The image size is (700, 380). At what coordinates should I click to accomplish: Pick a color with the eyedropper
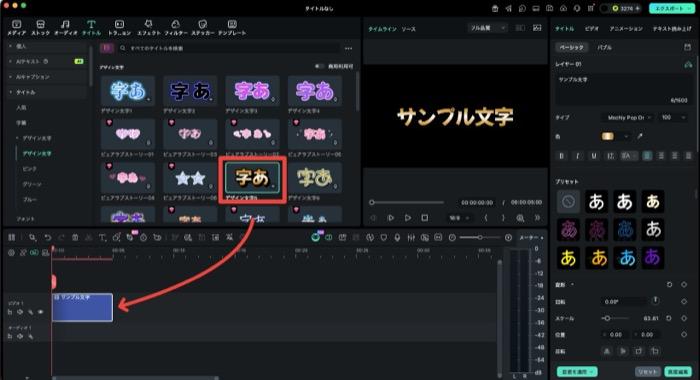point(639,136)
